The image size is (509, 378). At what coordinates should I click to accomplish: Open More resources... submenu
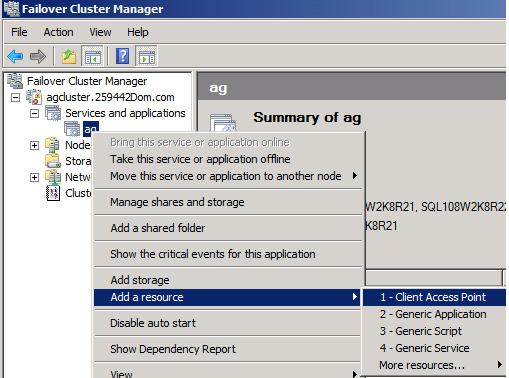[x=434, y=365]
